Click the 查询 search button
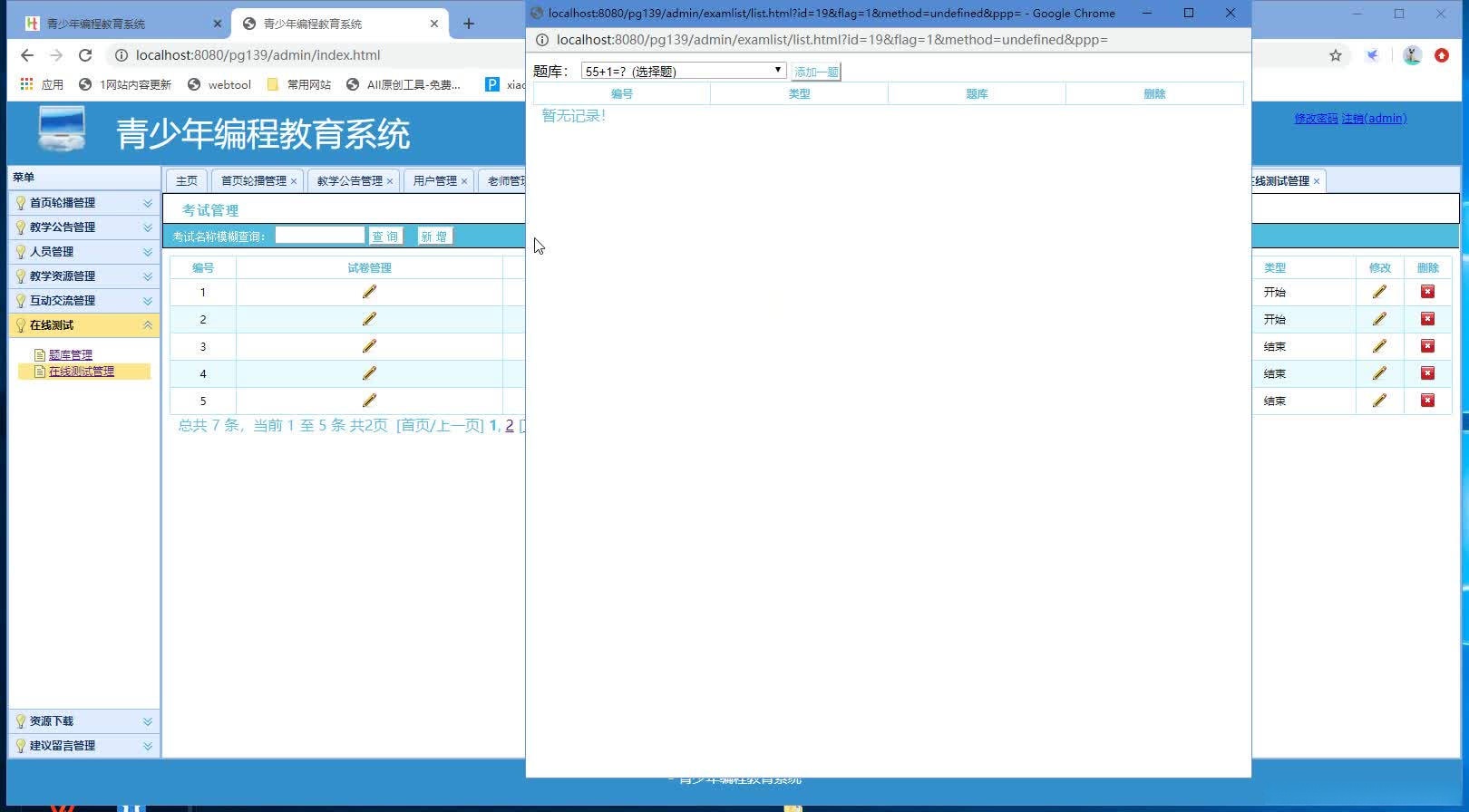Viewport: 1469px width, 812px height. [385, 237]
